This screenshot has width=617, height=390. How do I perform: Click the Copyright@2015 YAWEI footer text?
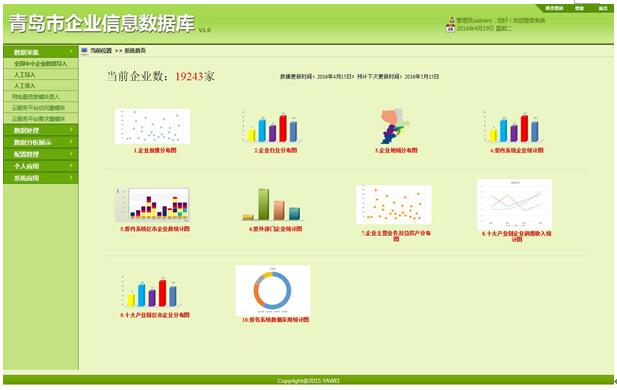pos(308,381)
